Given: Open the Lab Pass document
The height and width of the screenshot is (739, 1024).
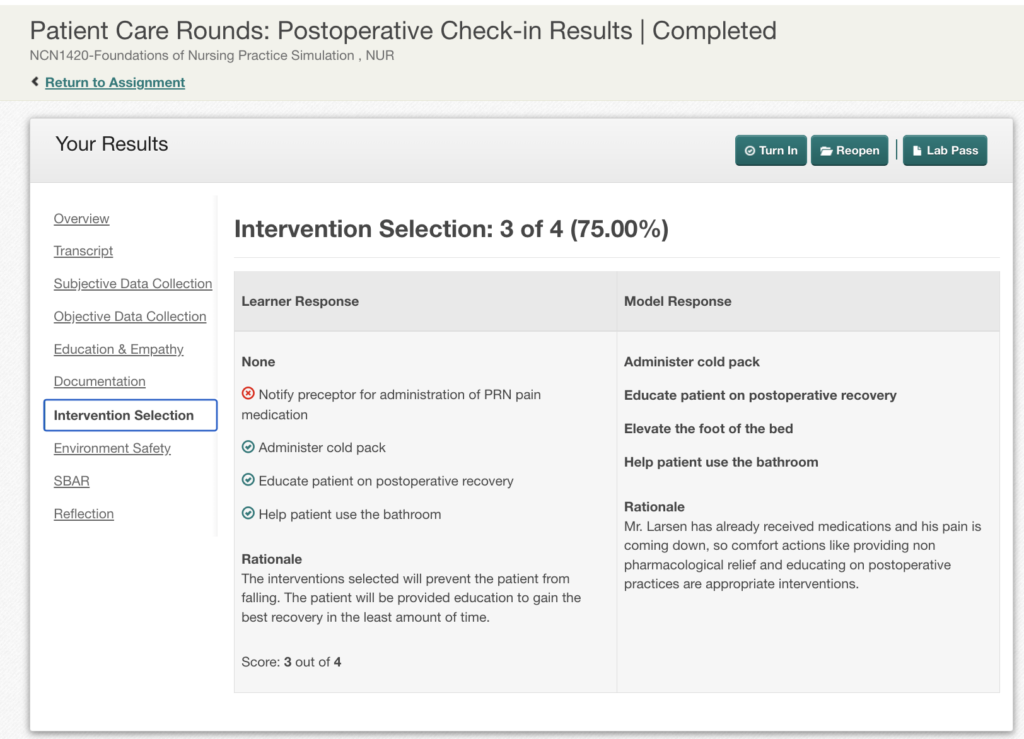Looking at the screenshot, I should (945, 151).
